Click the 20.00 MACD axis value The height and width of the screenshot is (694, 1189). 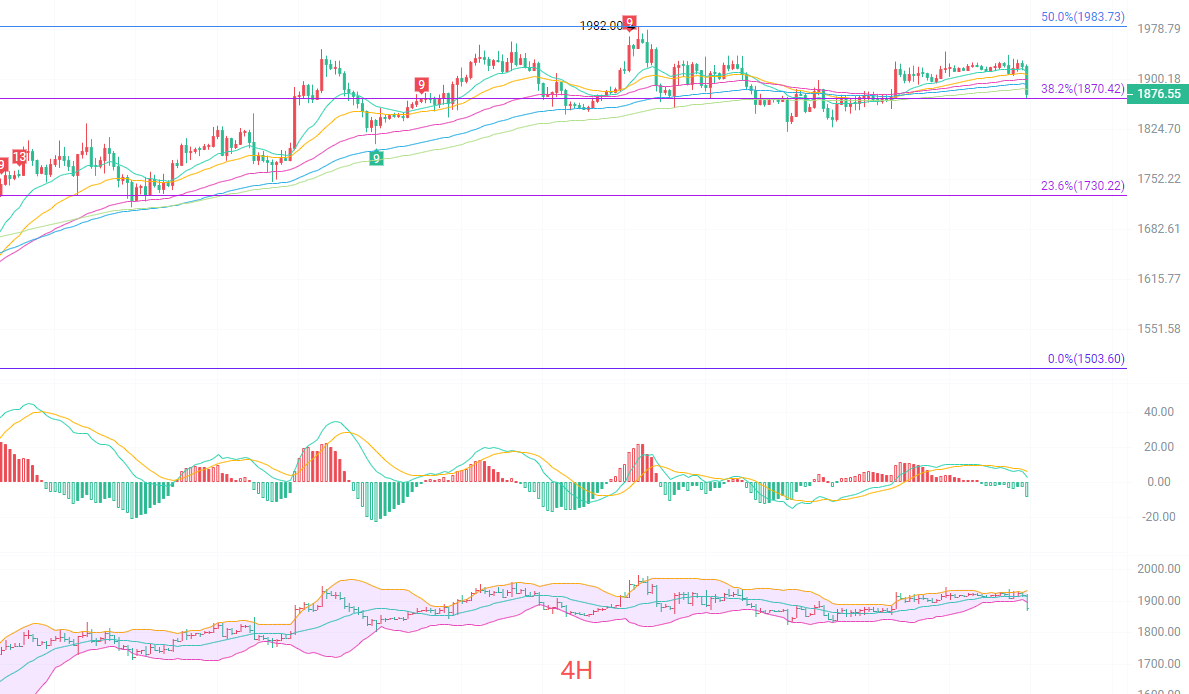(x=1159, y=447)
